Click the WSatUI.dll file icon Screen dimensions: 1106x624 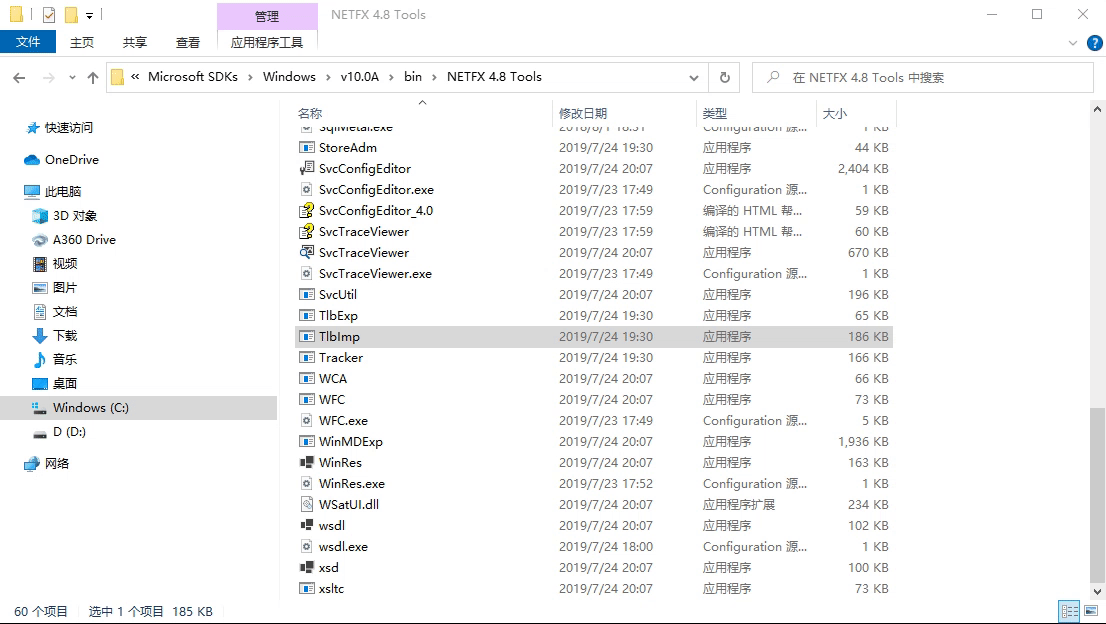(307, 504)
